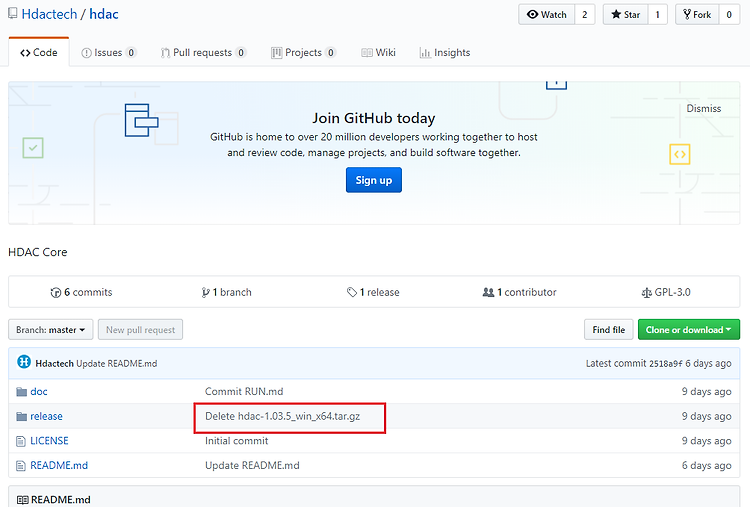Open the Delete hdac-1.03.5_win_x64.tar.gz commit
Viewport: 750px width, 507px height.
[283, 416]
